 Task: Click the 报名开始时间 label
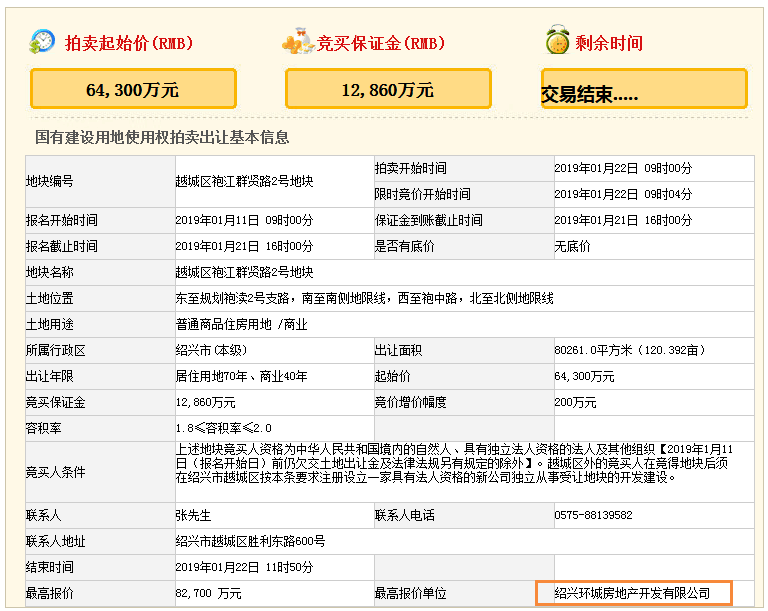(x=62, y=220)
